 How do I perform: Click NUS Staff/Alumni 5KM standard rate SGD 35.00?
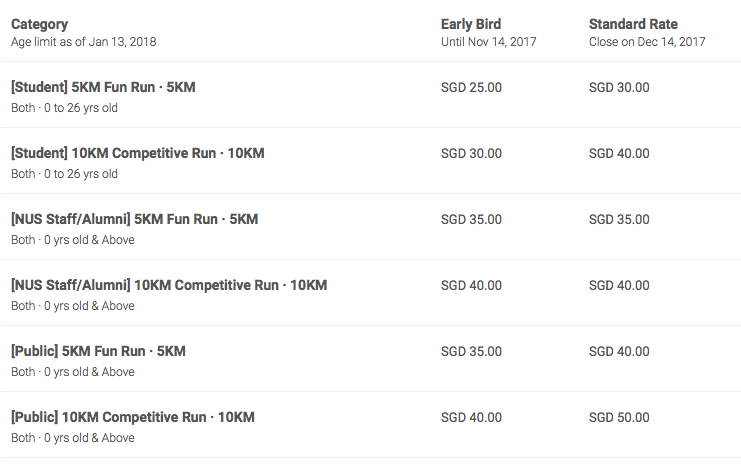coord(619,220)
